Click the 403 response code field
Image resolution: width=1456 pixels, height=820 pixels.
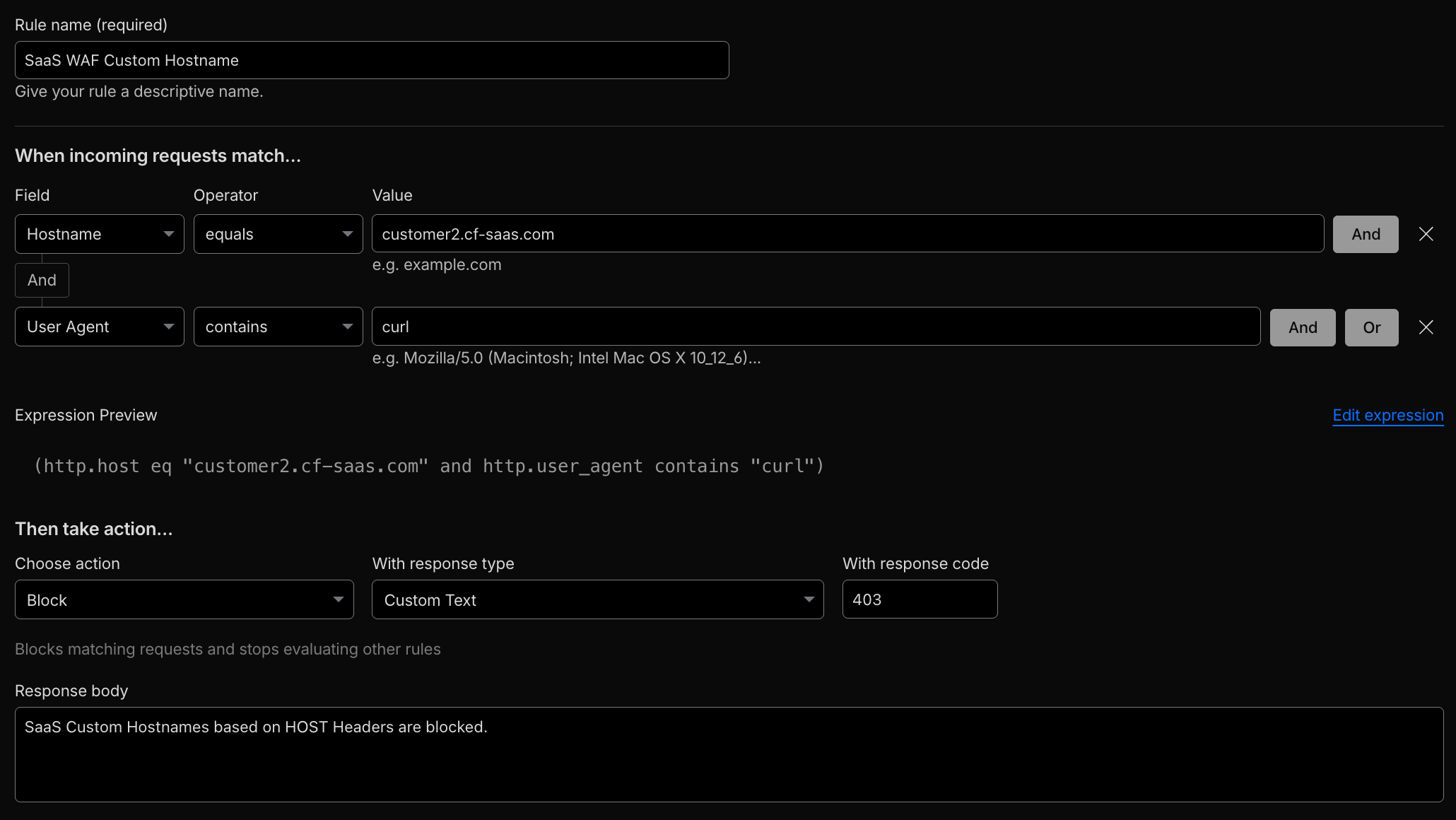coord(919,599)
